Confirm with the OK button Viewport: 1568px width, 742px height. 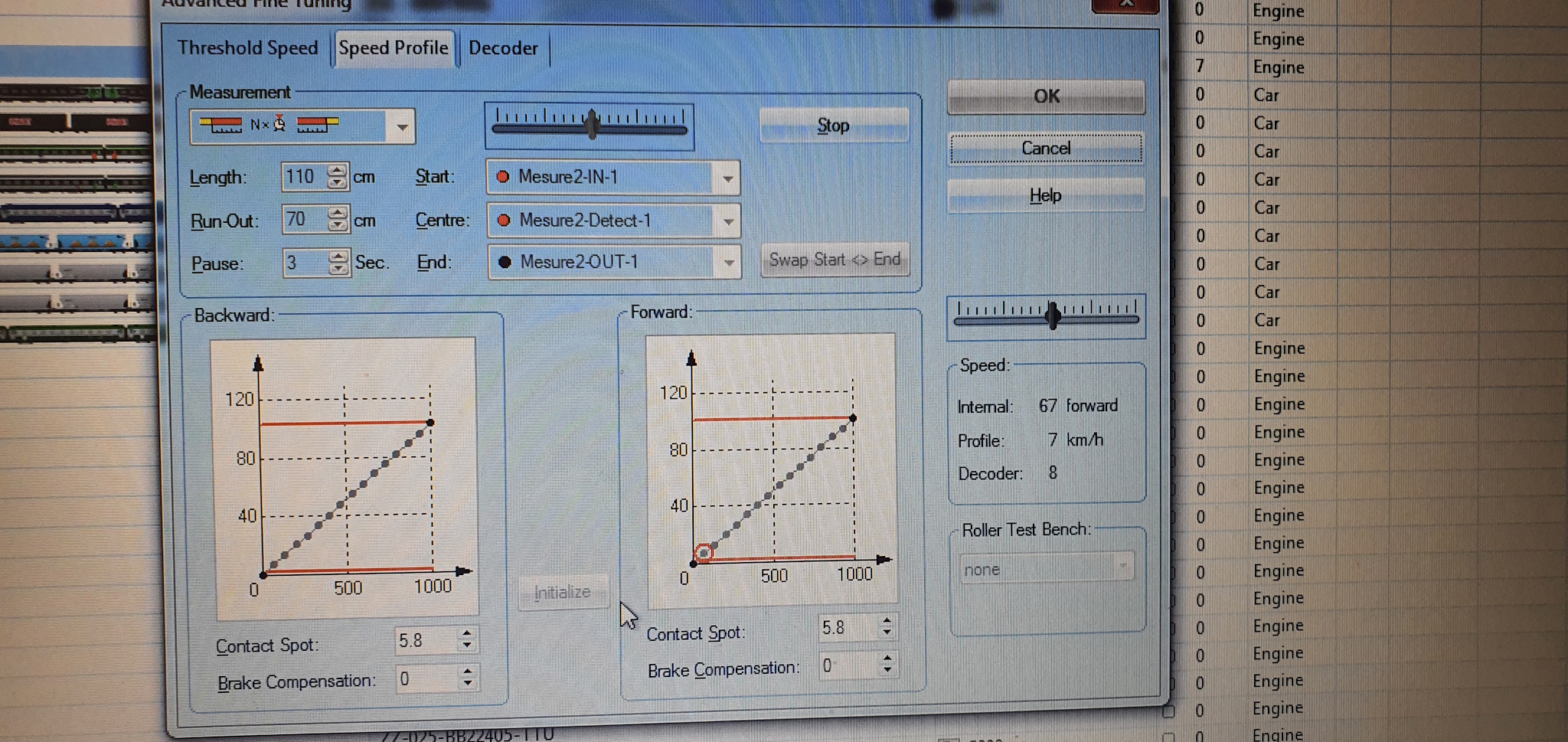pyautogui.click(x=1046, y=96)
